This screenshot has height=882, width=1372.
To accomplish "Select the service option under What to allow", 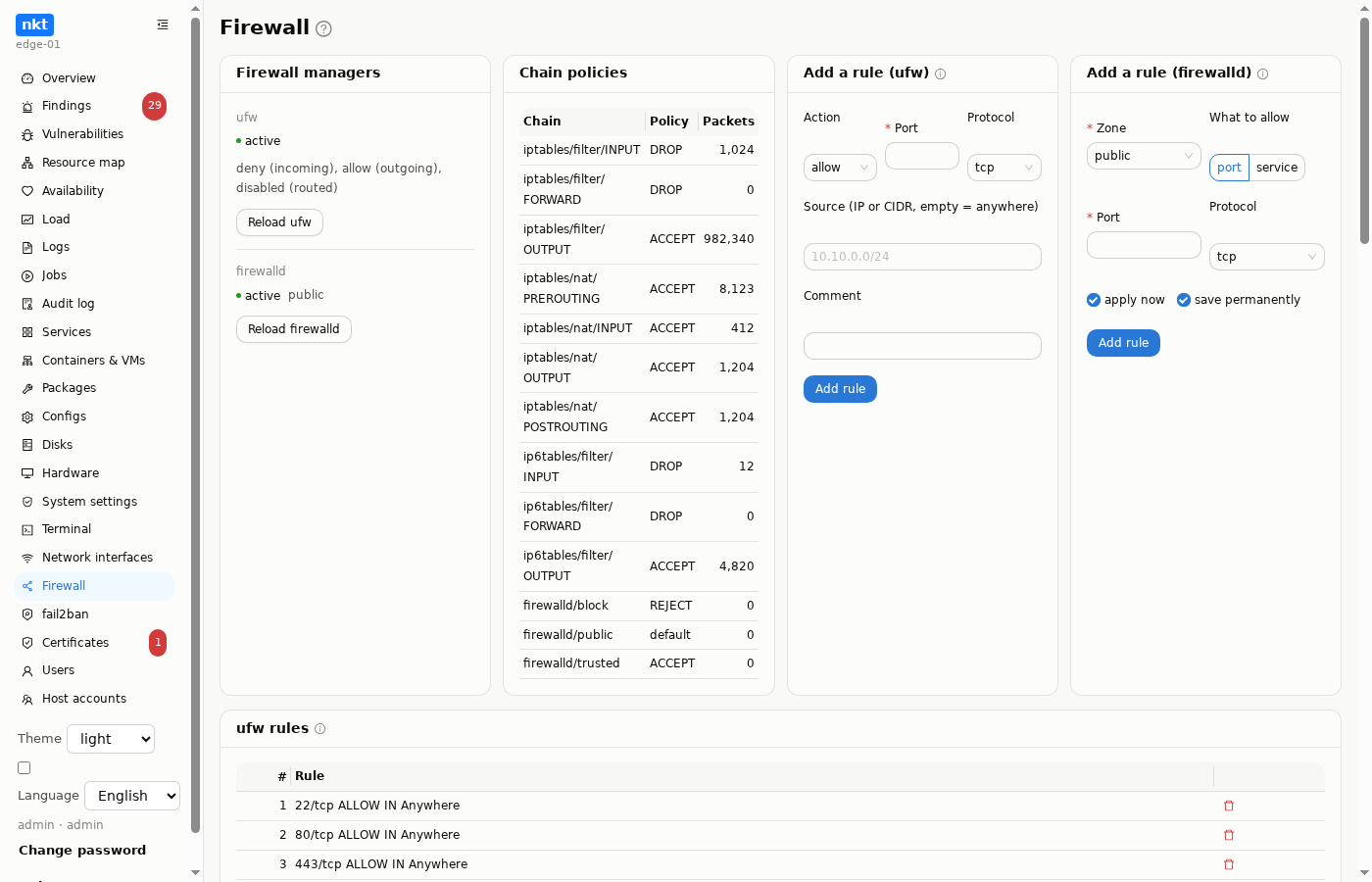I will 1277,168.
